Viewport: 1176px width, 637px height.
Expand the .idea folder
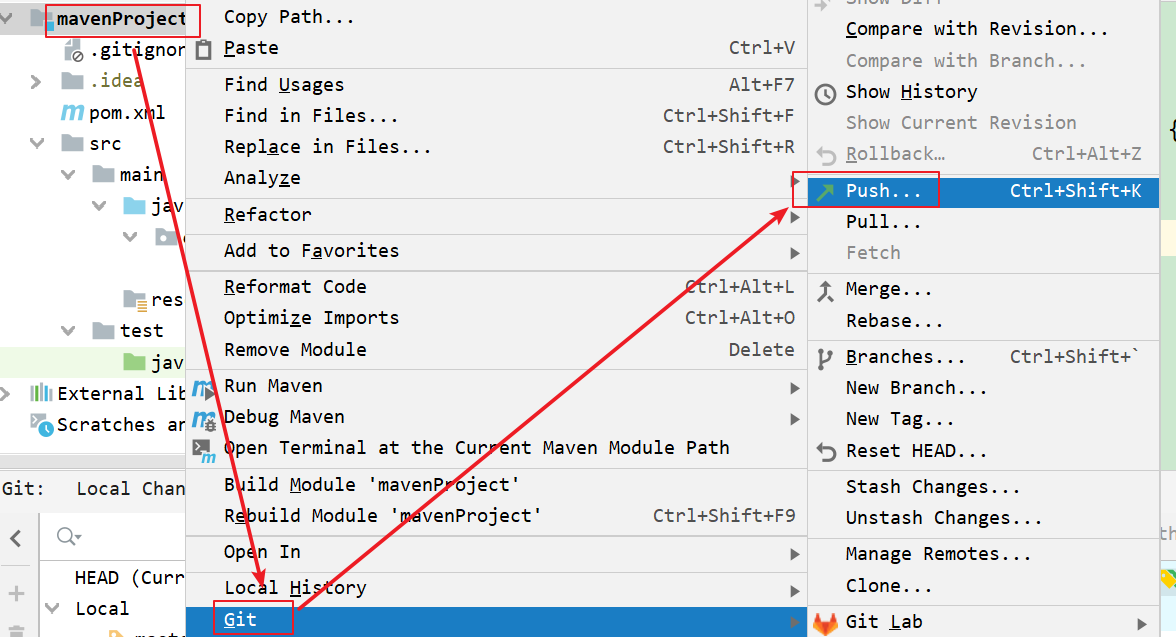point(36,81)
